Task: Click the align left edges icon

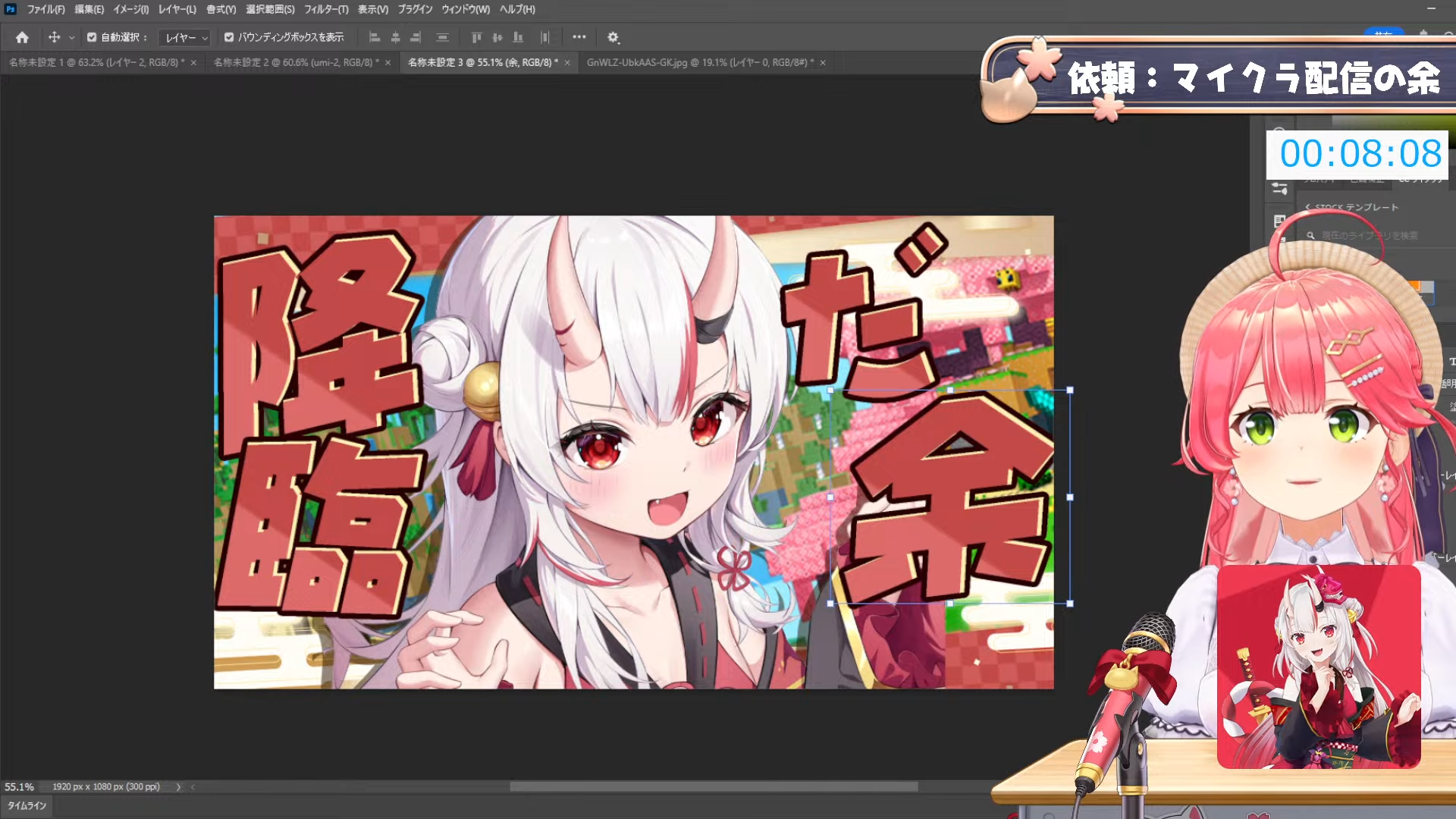Action: pos(374,37)
